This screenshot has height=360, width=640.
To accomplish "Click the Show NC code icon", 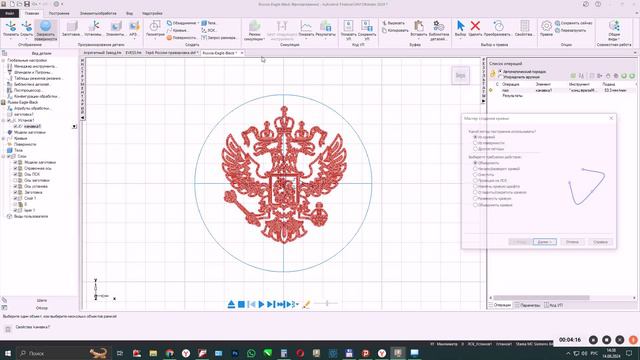I will pos(348,26).
